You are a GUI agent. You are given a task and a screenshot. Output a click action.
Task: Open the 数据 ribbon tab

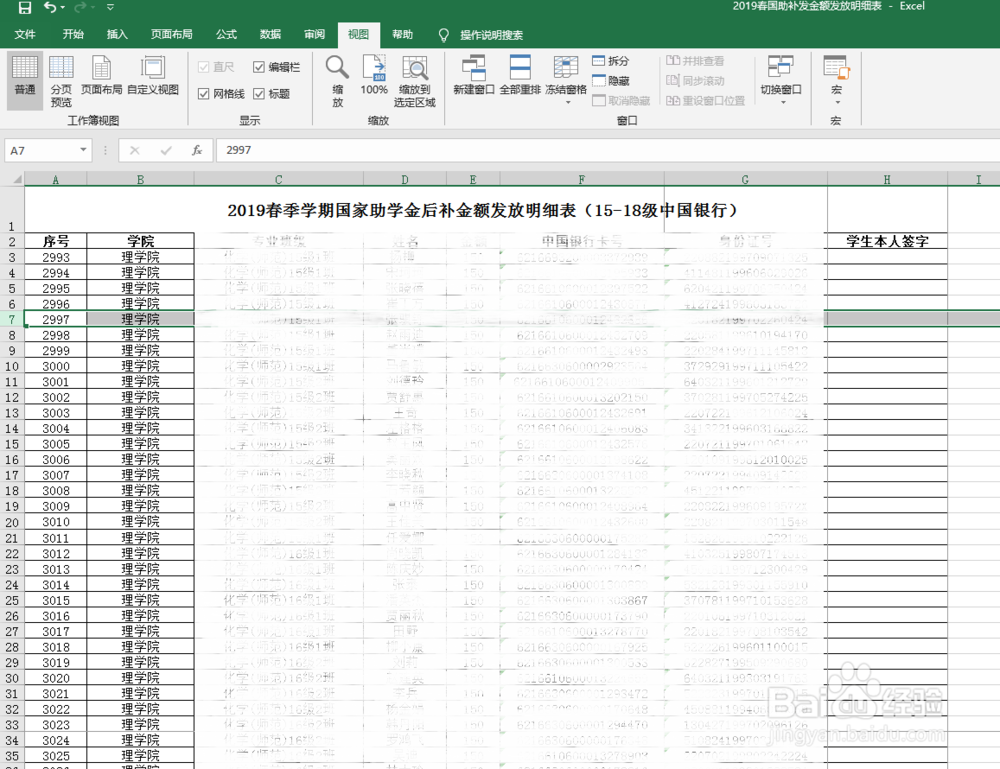click(269, 33)
